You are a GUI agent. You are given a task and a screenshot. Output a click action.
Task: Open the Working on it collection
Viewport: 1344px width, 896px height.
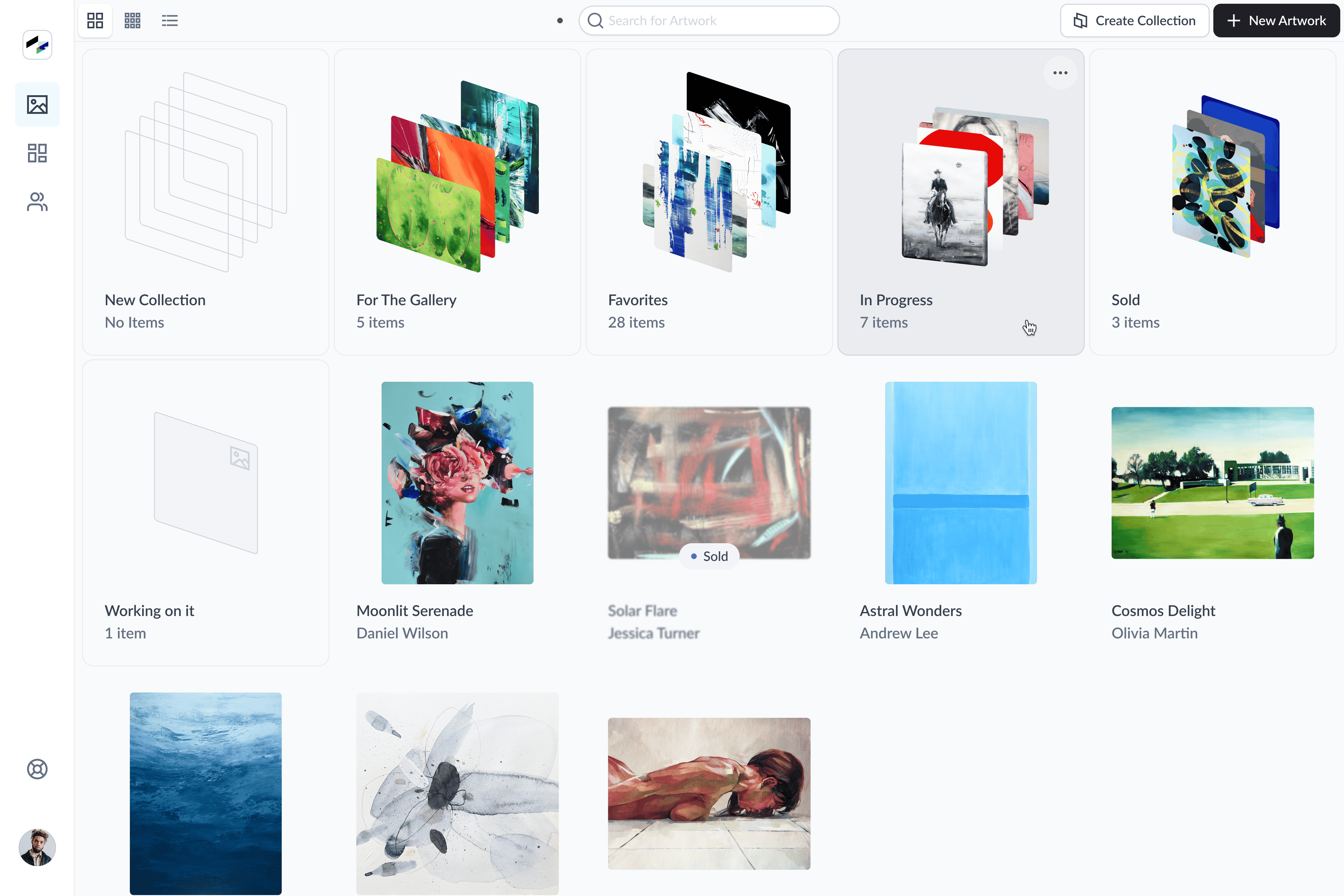205,492
